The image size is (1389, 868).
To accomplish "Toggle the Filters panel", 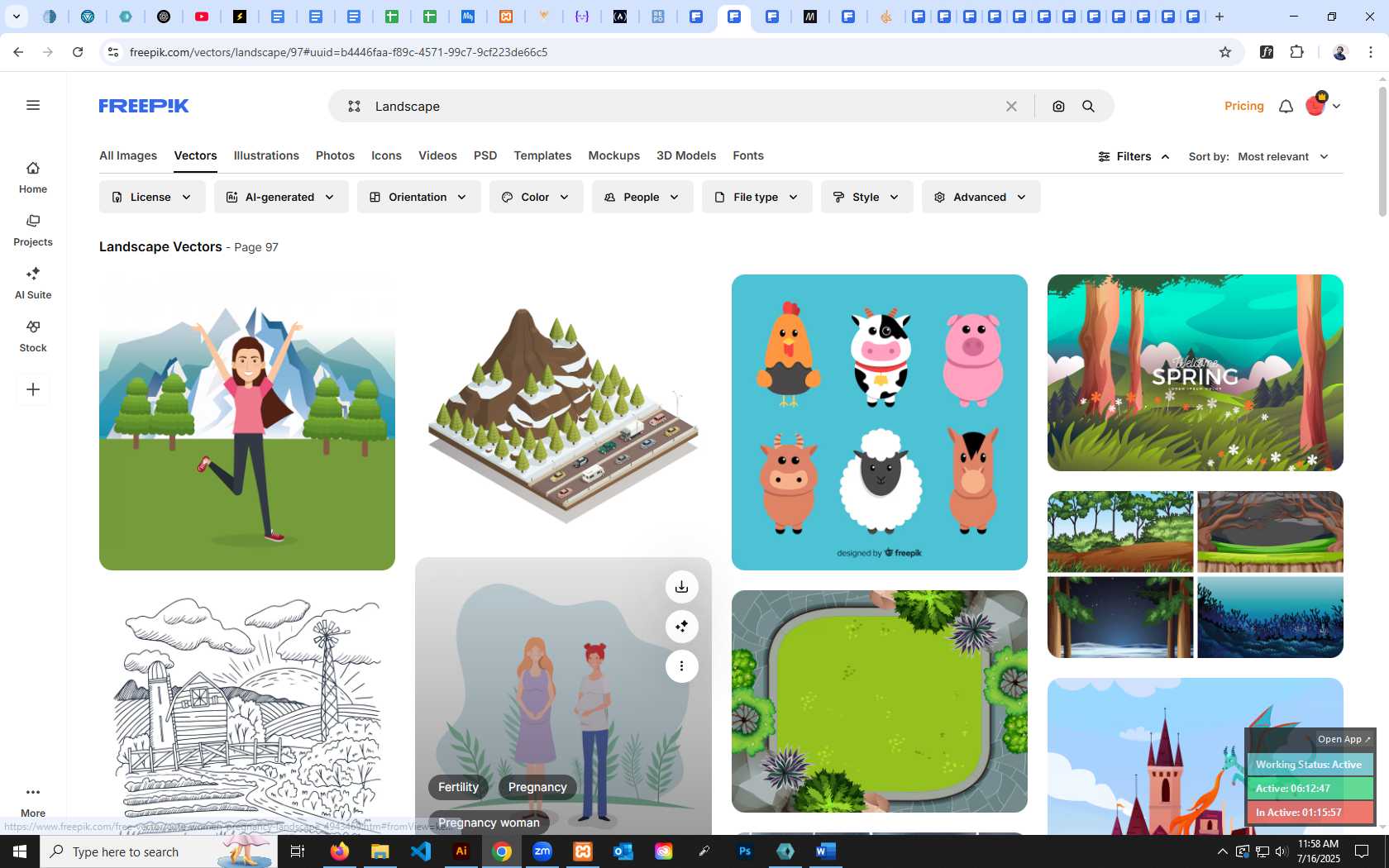I will click(x=1134, y=156).
